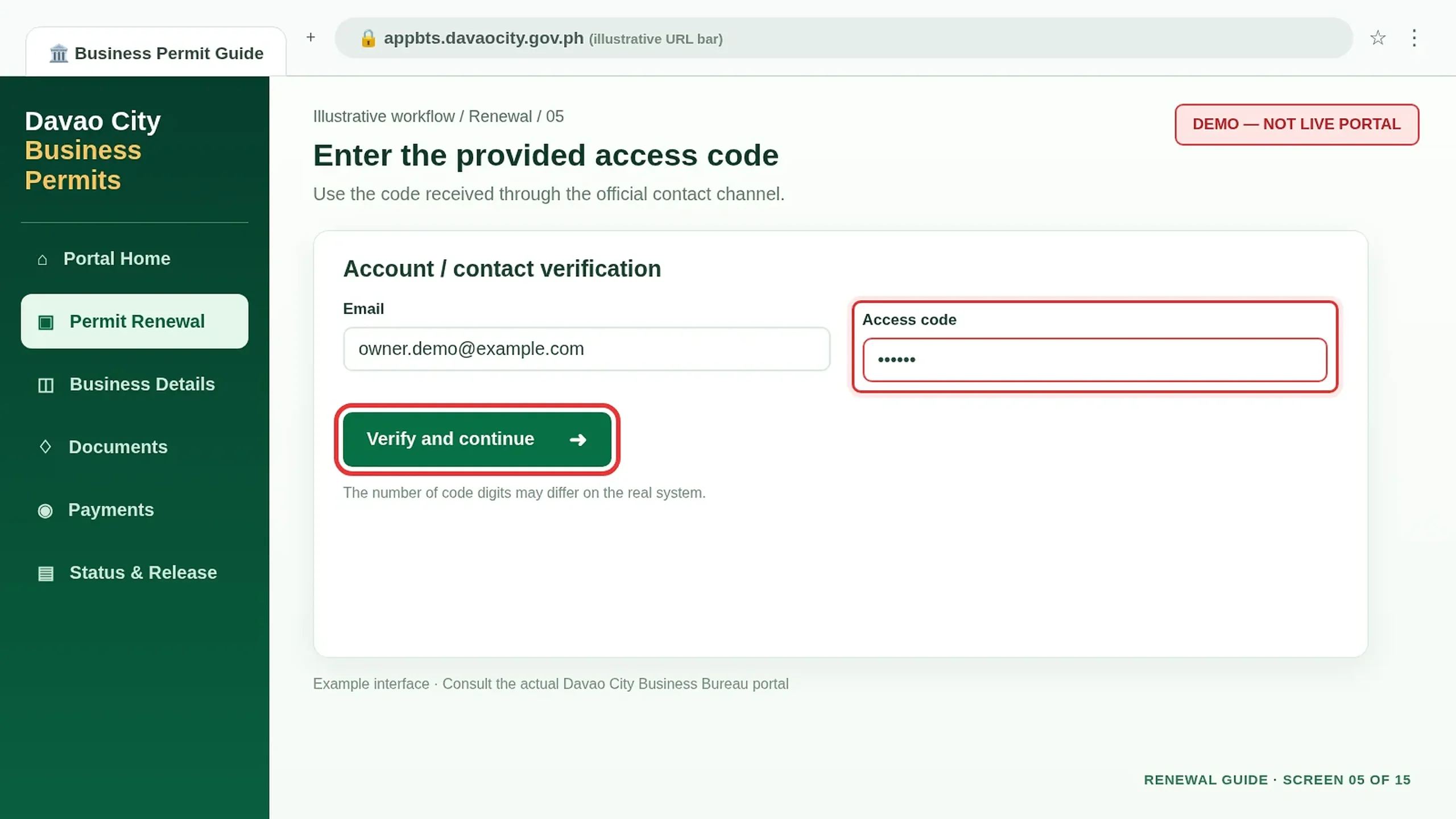Click the Verify and continue button
1456x819 pixels.
477,439
